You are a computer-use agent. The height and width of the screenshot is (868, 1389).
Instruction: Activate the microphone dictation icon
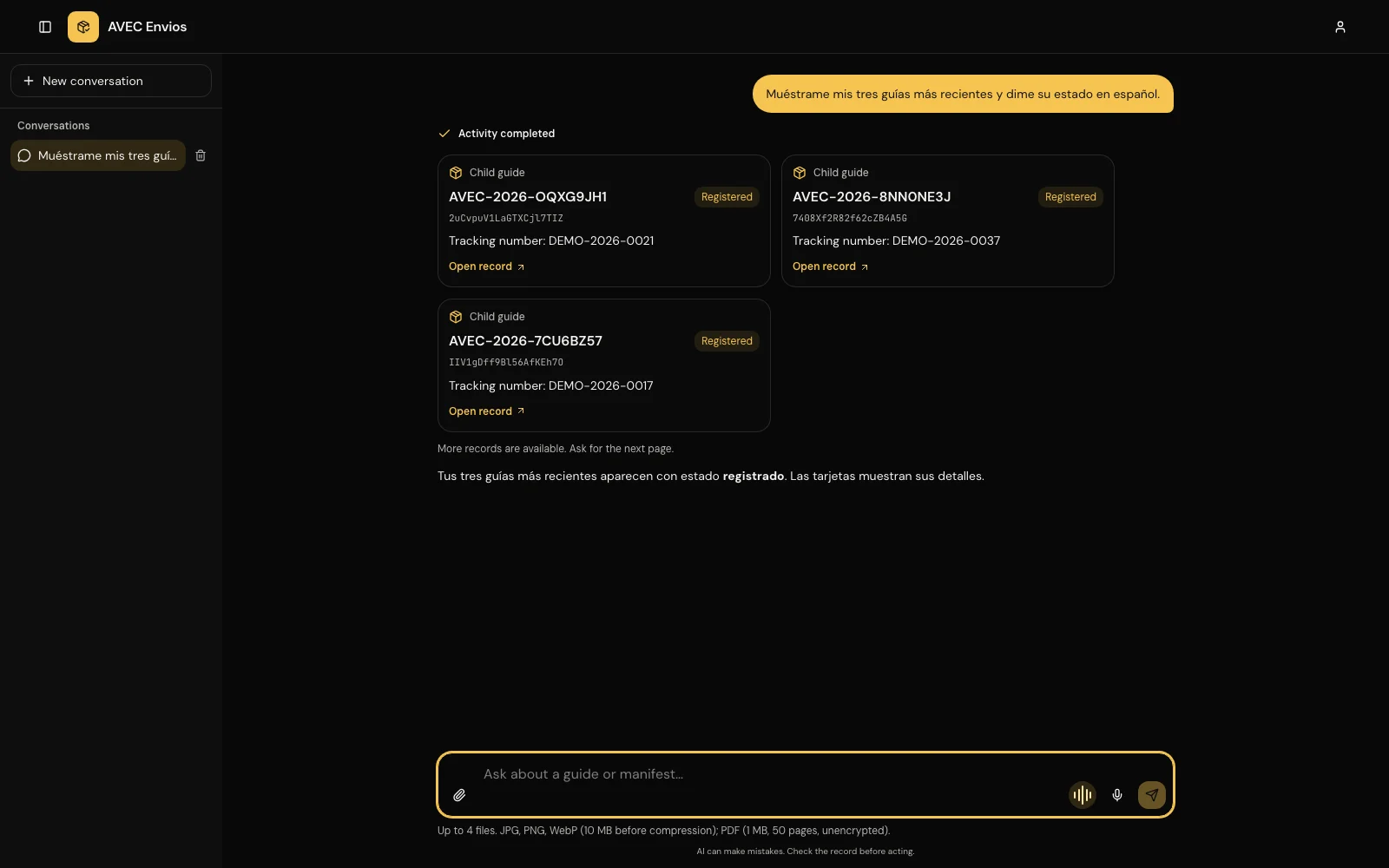1117,795
